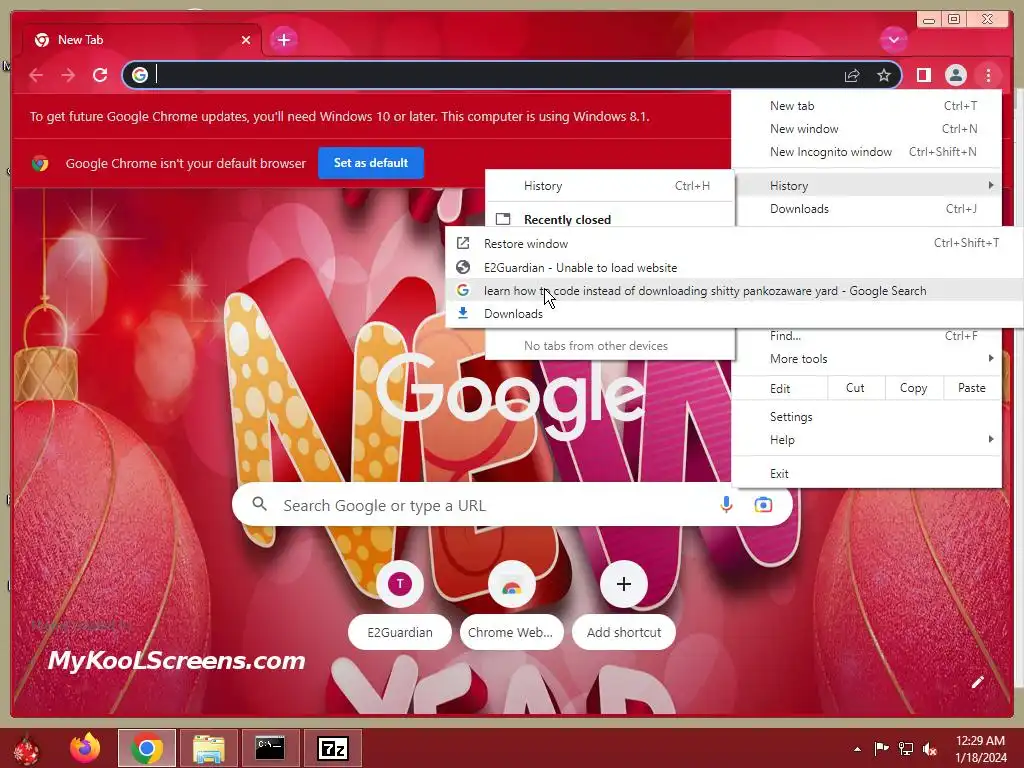Click the address bar input

(496, 75)
